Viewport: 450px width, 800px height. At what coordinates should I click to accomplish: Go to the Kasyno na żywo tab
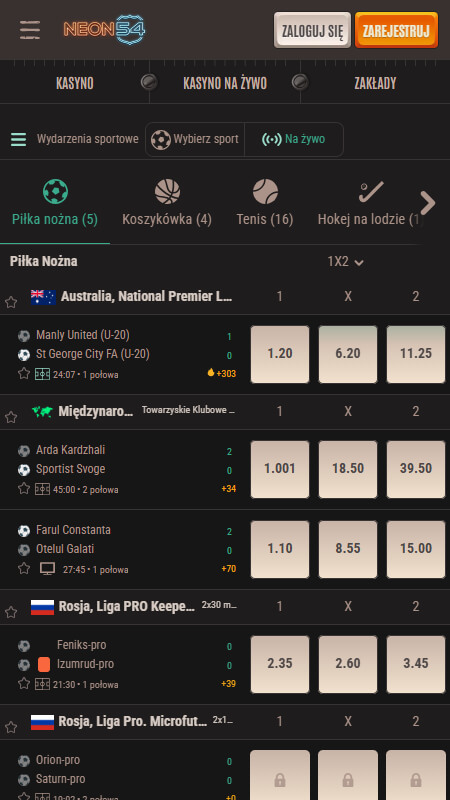(225, 84)
